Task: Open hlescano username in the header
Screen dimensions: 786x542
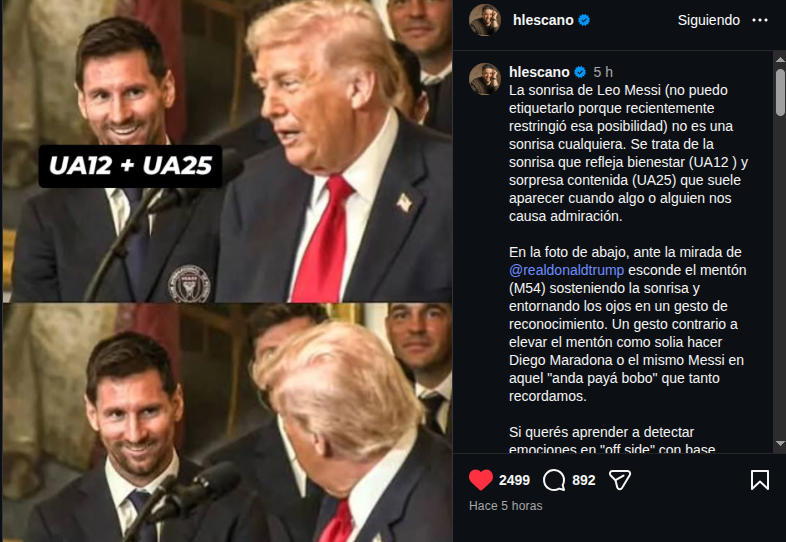Action: point(543,20)
